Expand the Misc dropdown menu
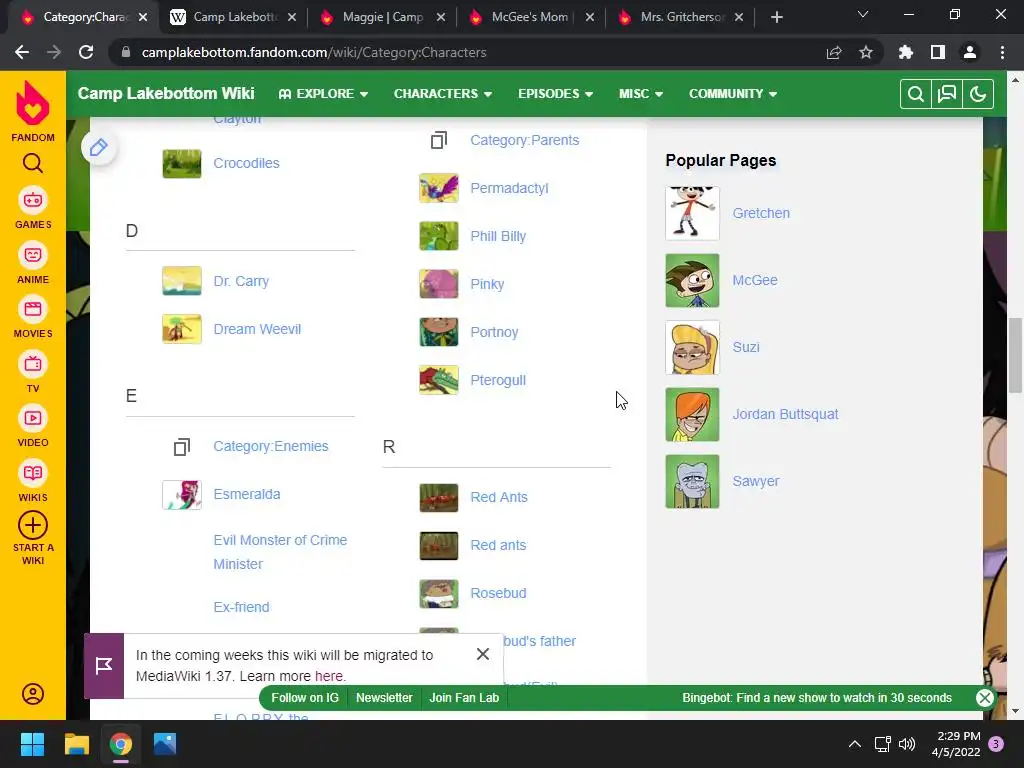1024x768 pixels. click(x=641, y=94)
